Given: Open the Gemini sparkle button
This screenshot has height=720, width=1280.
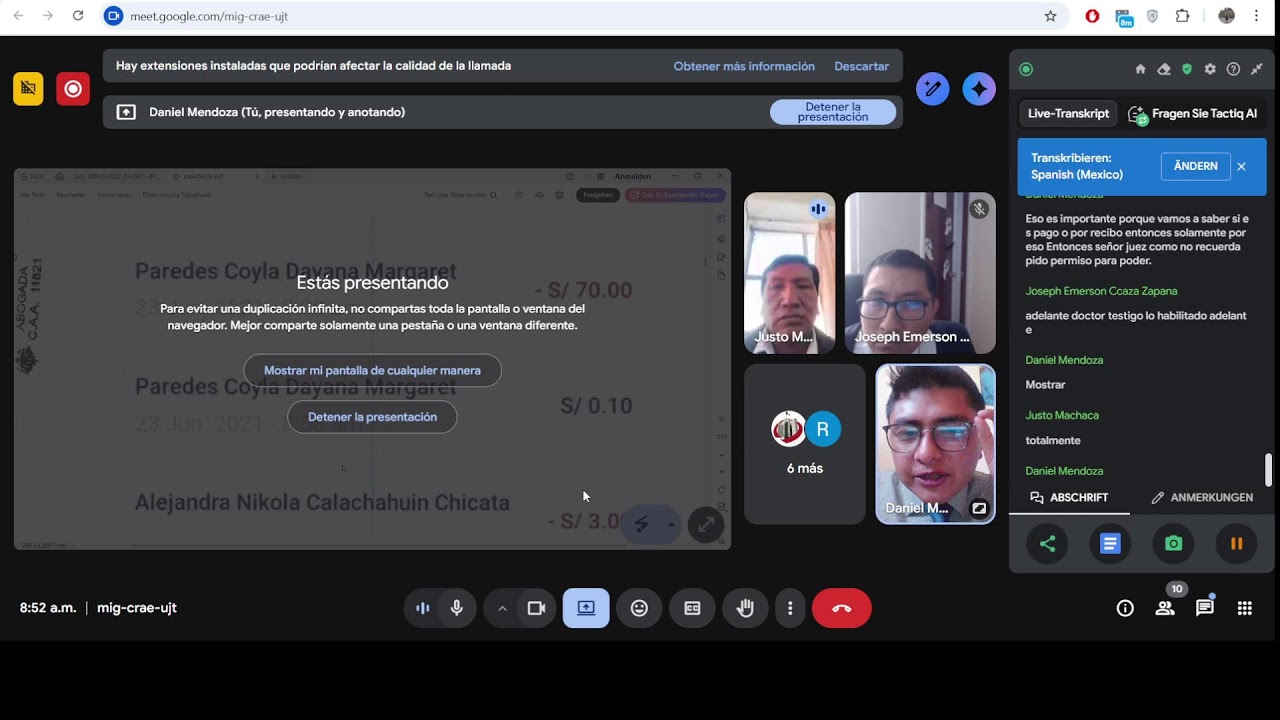Looking at the screenshot, I should [x=979, y=89].
